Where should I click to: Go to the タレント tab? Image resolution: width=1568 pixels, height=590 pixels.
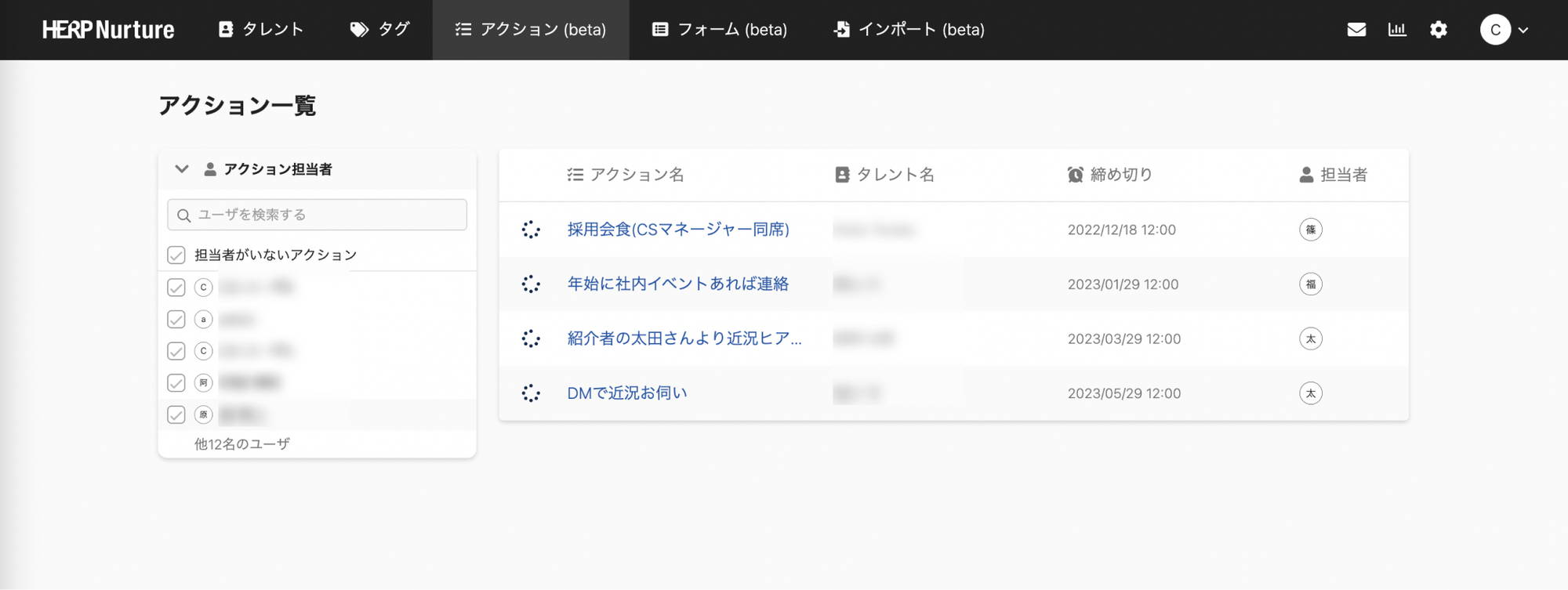(x=261, y=30)
